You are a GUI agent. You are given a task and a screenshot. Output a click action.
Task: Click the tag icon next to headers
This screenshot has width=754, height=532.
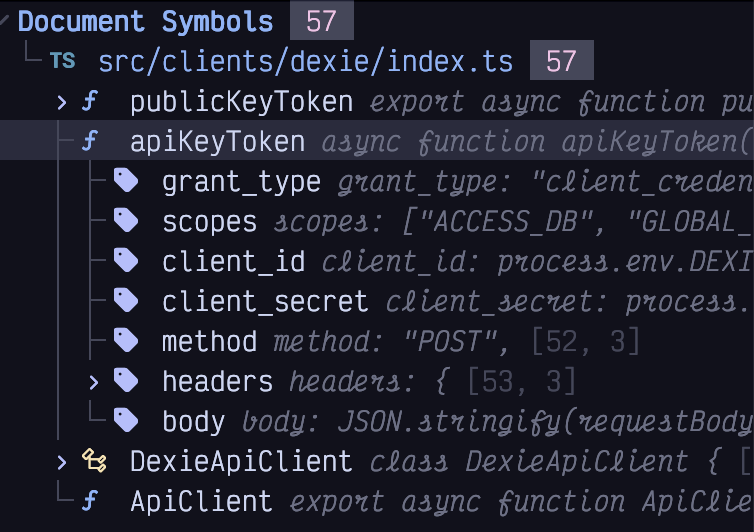tap(126, 380)
